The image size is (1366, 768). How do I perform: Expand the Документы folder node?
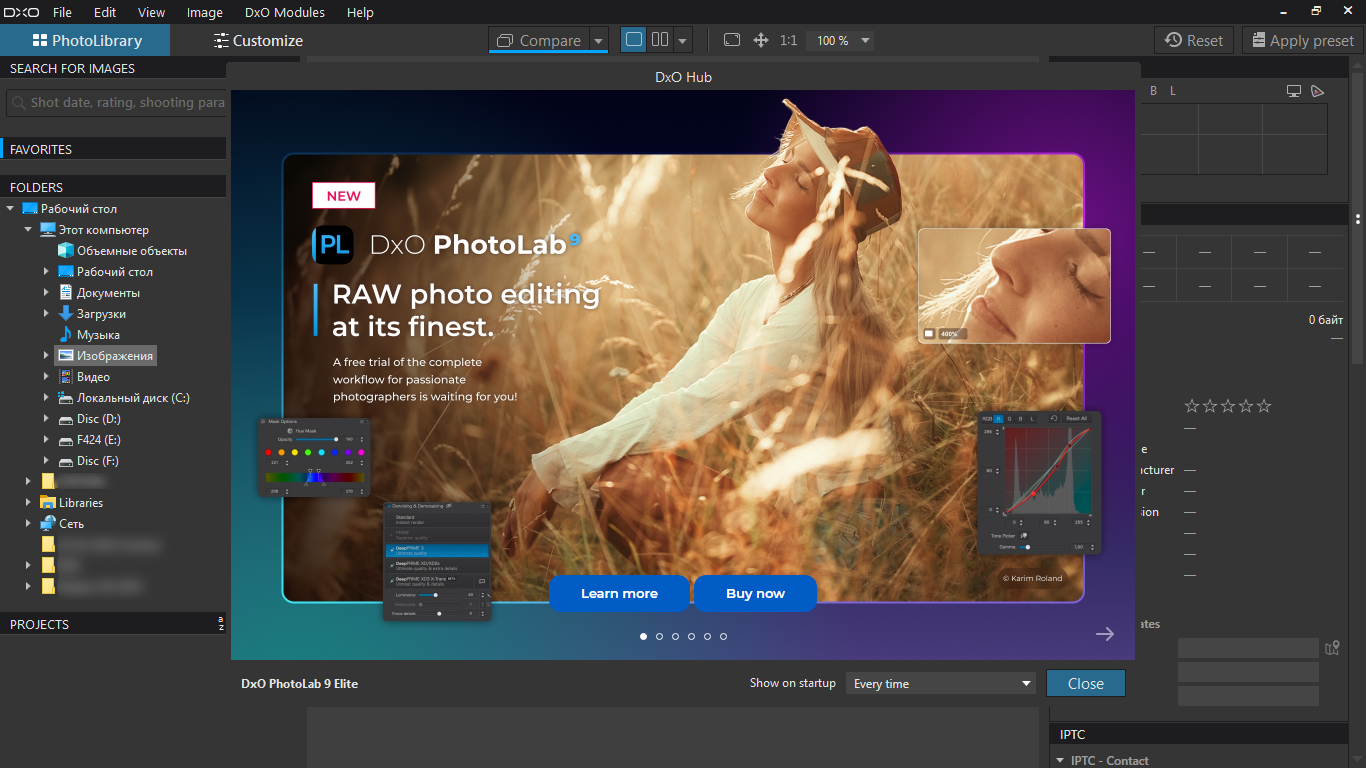click(46, 292)
